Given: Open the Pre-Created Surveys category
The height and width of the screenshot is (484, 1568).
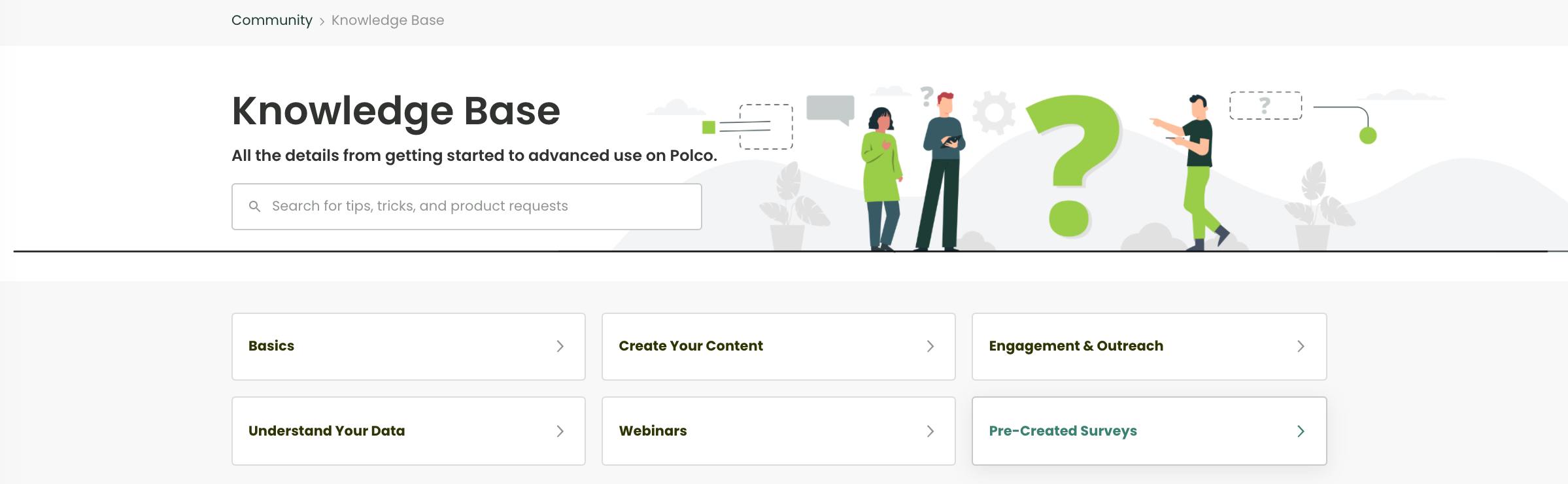Looking at the screenshot, I should click(x=1150, y=431).
